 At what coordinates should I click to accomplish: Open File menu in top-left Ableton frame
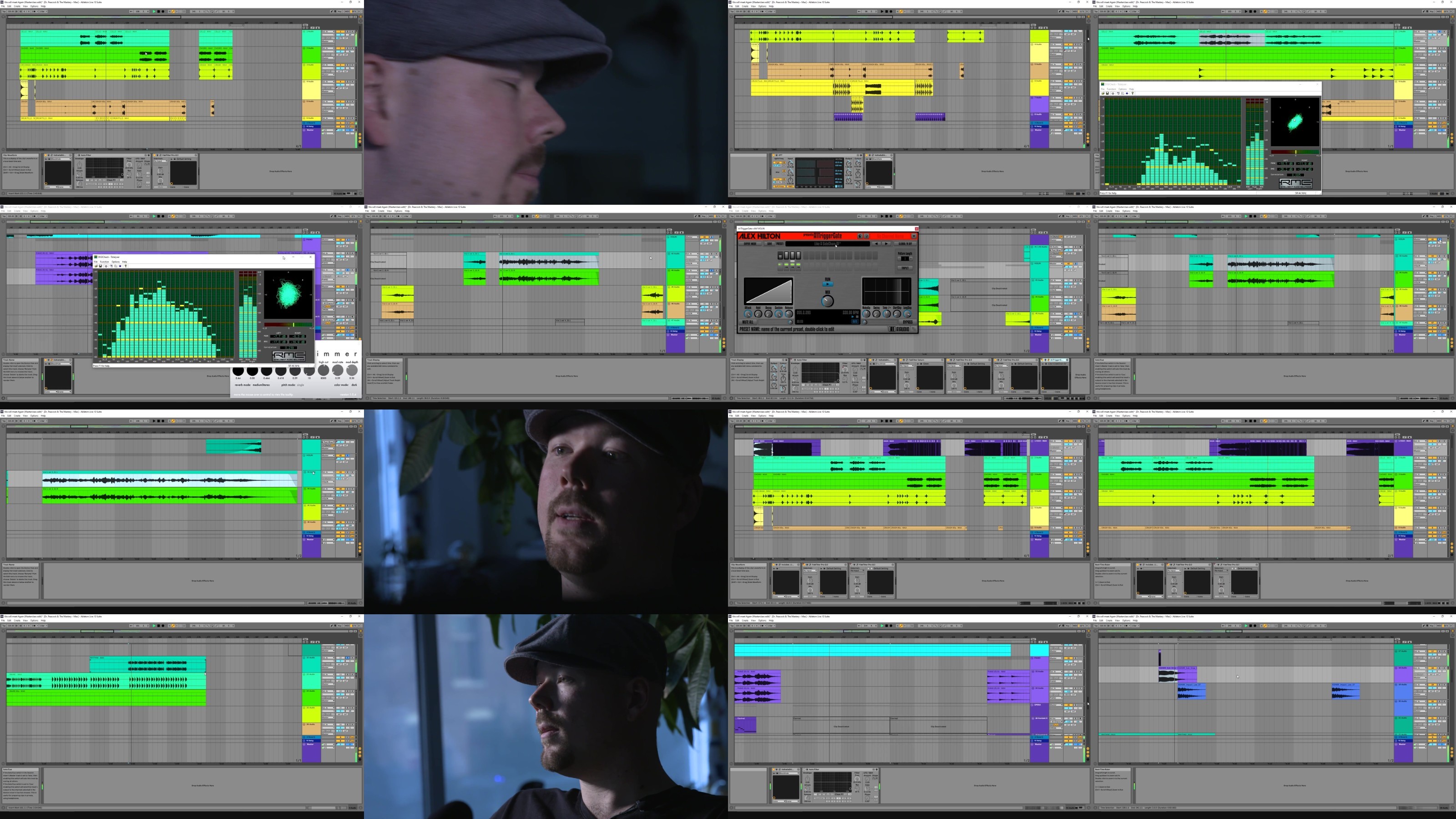[x=3, y=6]
